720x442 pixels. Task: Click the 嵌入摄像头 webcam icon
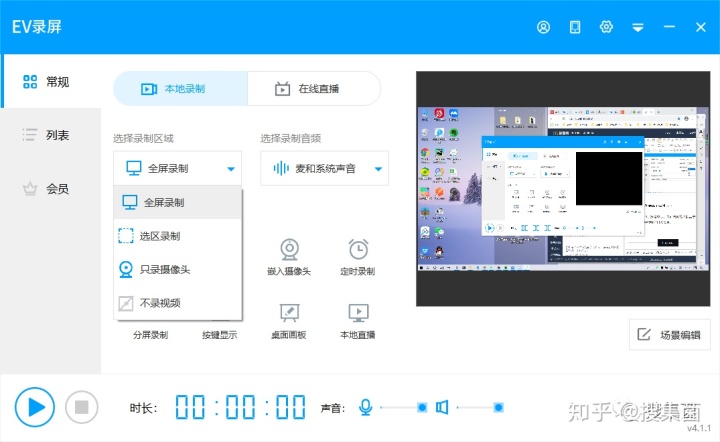coord(289,249)
